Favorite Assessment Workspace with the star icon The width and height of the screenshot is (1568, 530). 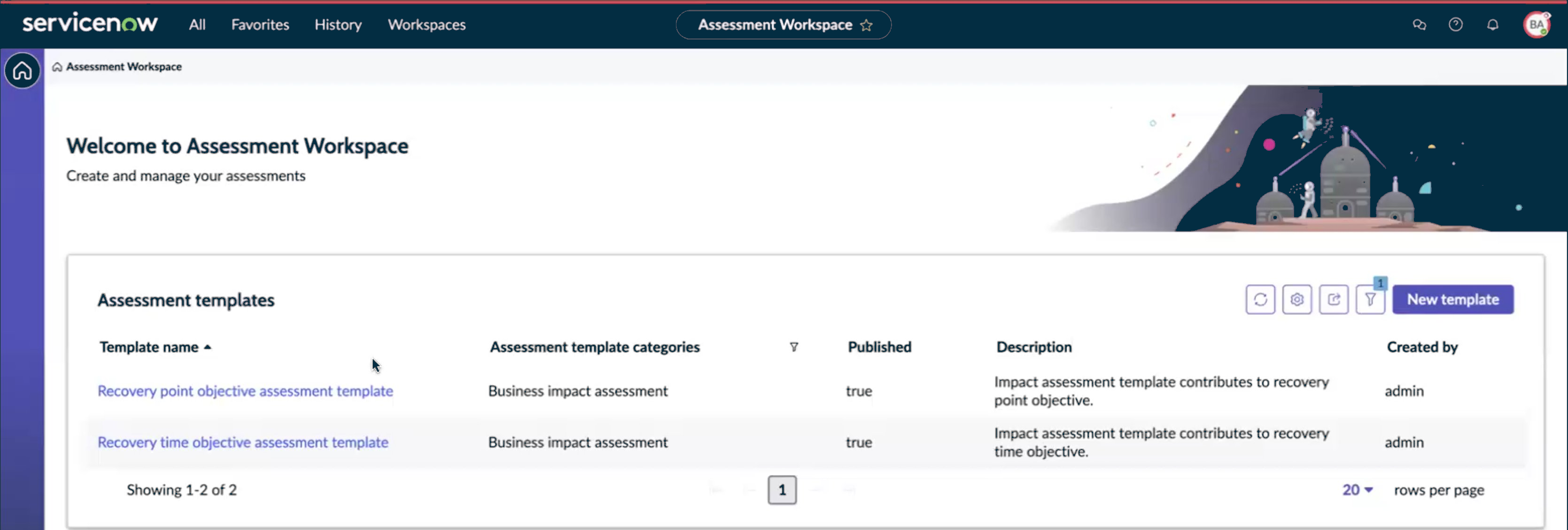point(866,25)
